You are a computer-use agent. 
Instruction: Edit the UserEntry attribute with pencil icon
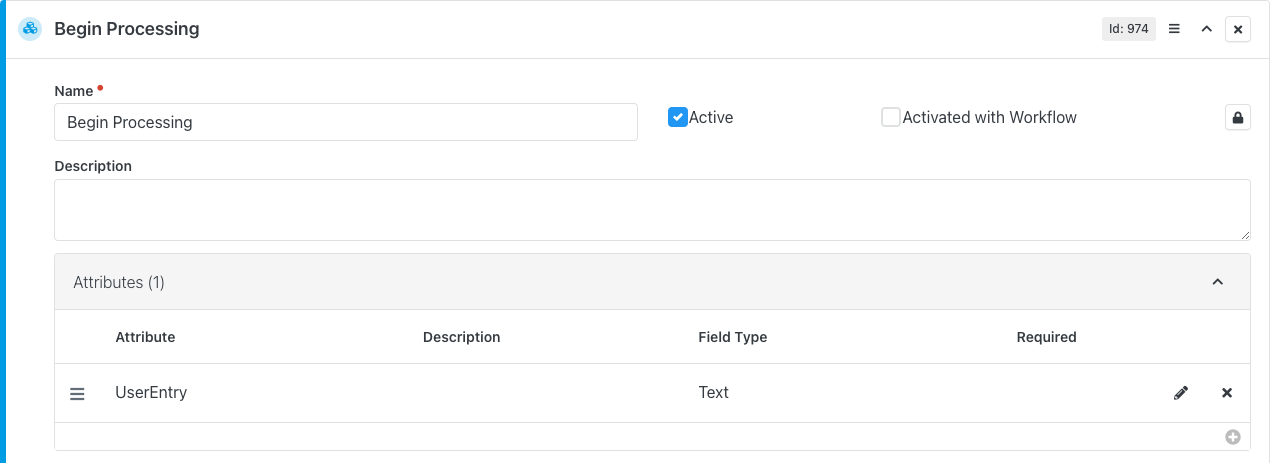1181,393
